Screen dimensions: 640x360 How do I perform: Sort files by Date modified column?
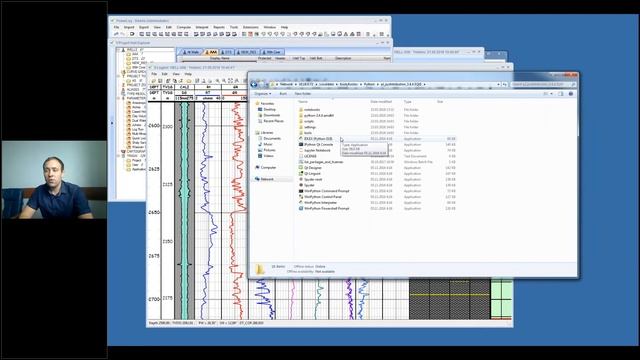pos(381,102)
